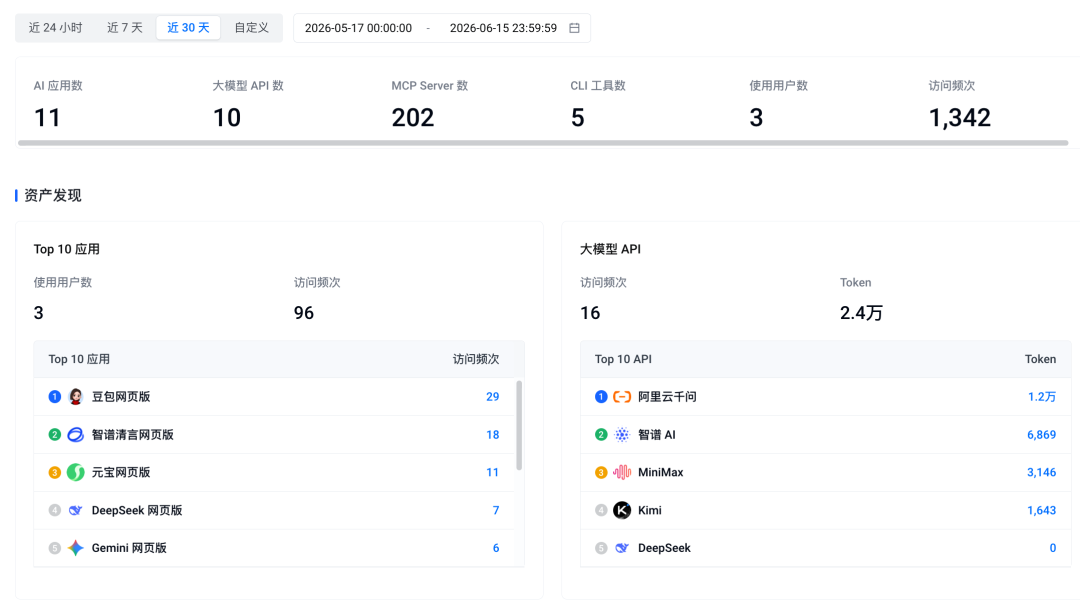Click the Token total 2.4万
This screenshot has height=608, width=1080.
point(861,313)
